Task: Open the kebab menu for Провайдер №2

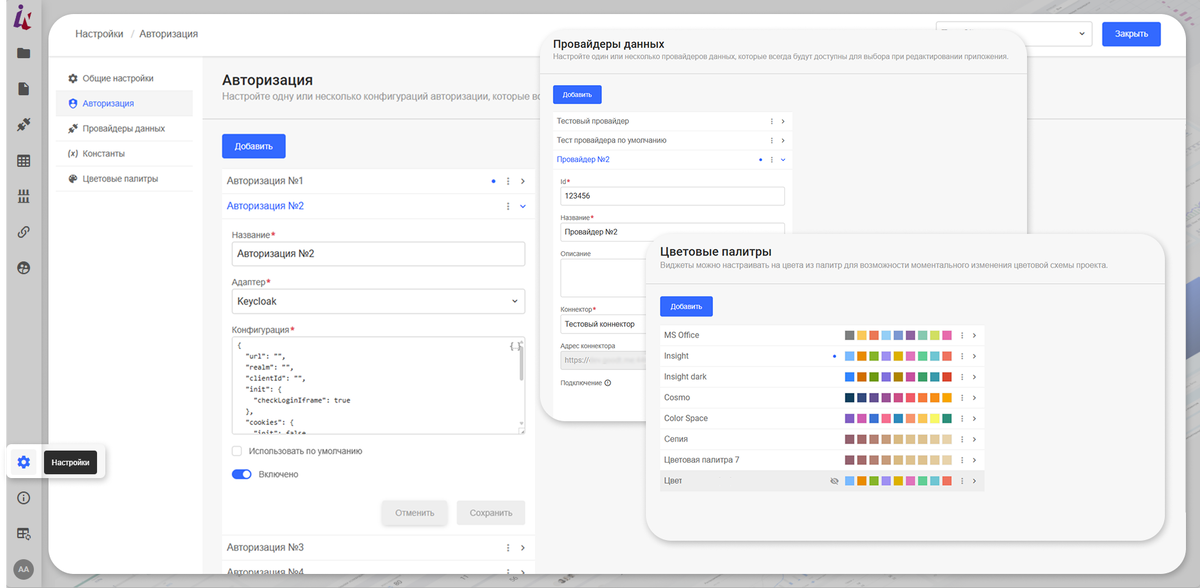Action: tap(771, 159)
